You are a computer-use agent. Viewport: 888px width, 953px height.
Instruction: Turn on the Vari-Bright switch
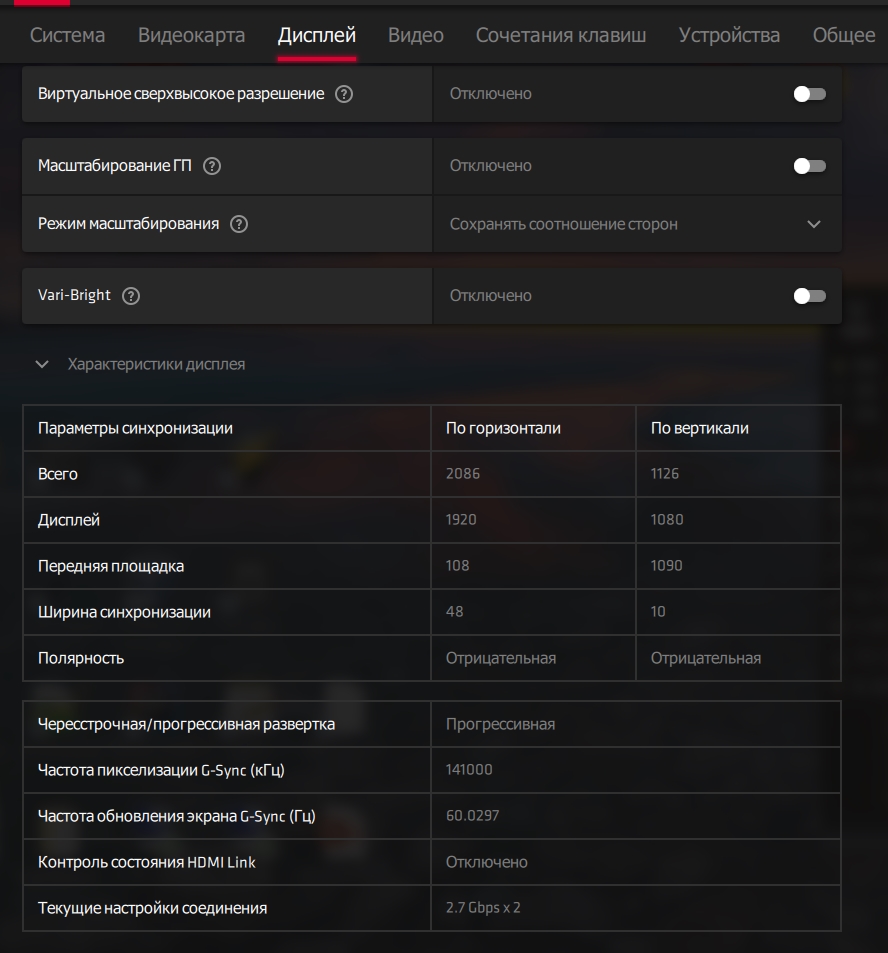(x=809, y=296)
